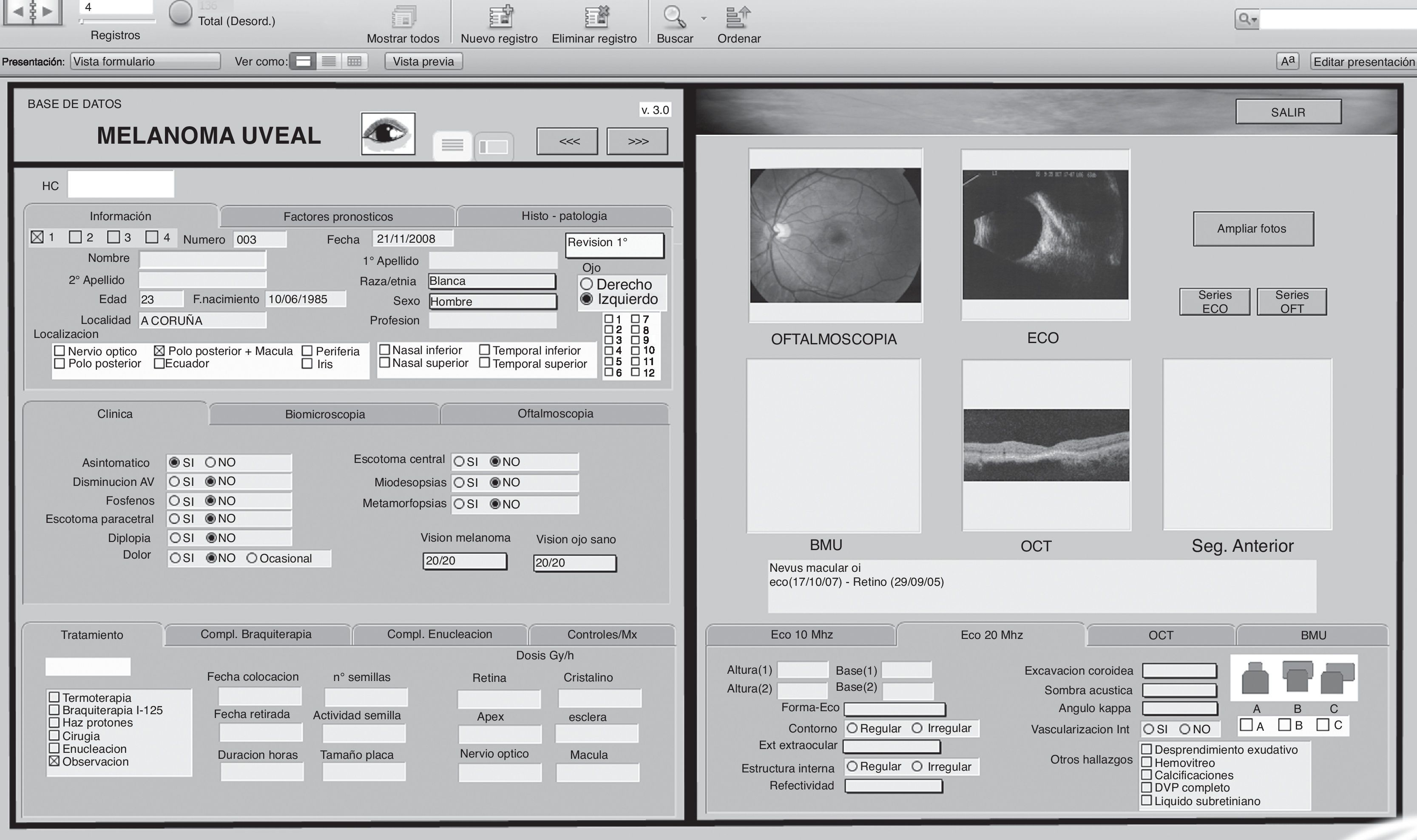This screenshot has height=840, width=1417.
Task: Open the Vista formulario presentation dropdown
Action: click(145, 61)
